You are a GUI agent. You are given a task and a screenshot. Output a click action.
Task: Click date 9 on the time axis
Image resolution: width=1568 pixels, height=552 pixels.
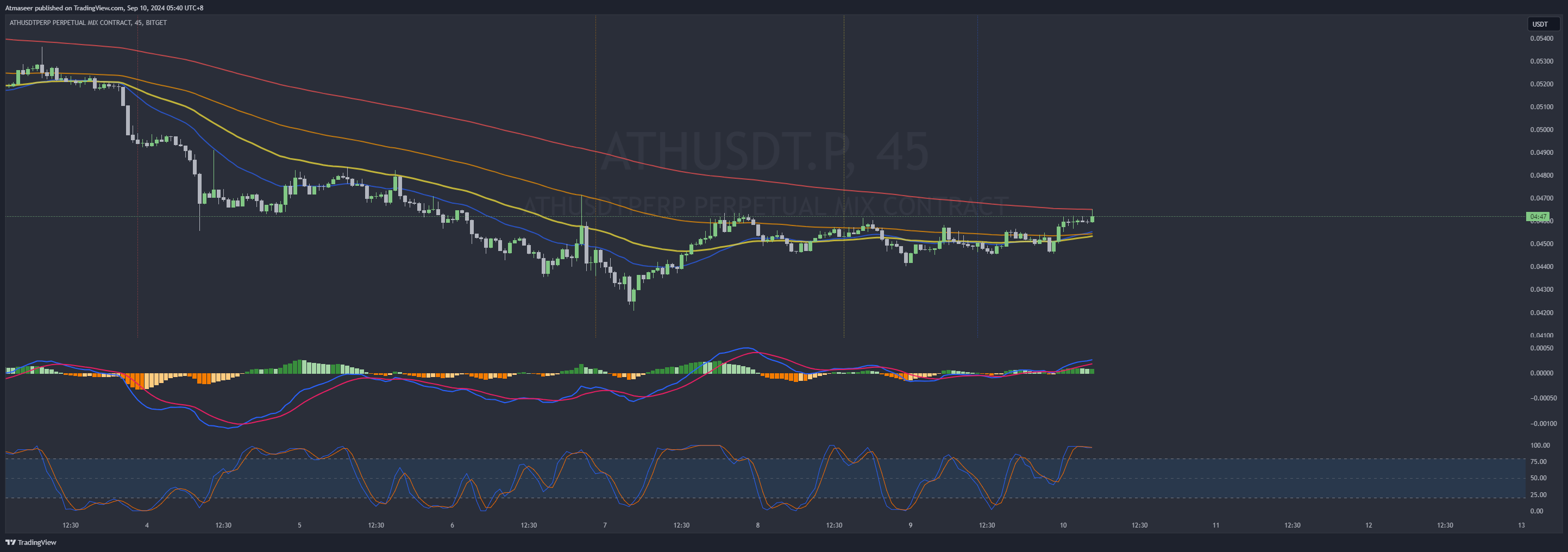click(x=911, y=525)
